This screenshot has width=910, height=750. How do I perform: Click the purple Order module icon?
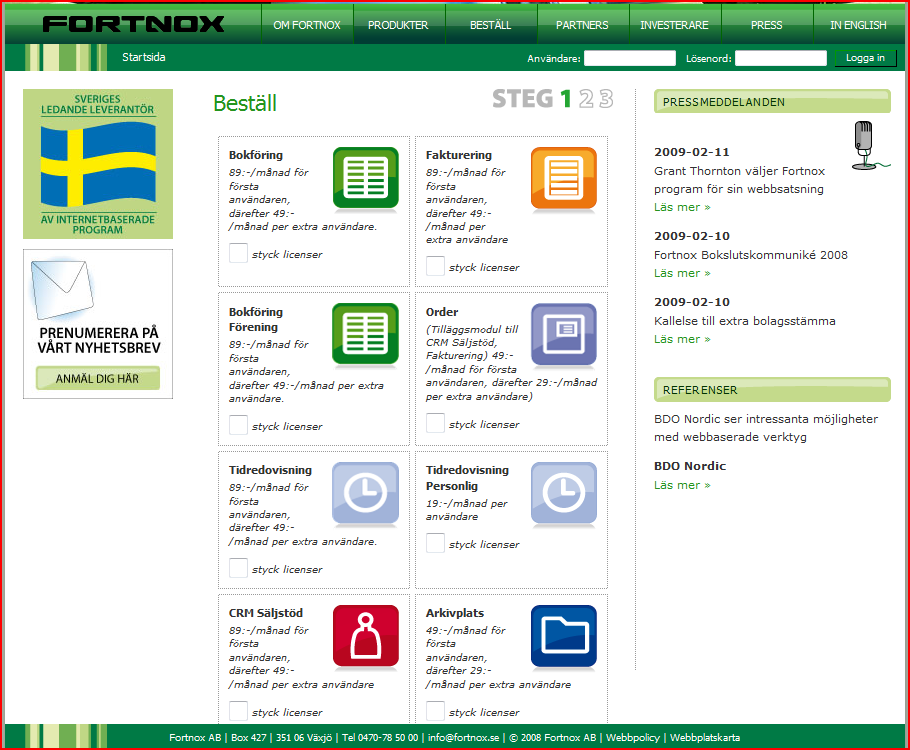tap(564, 334)
